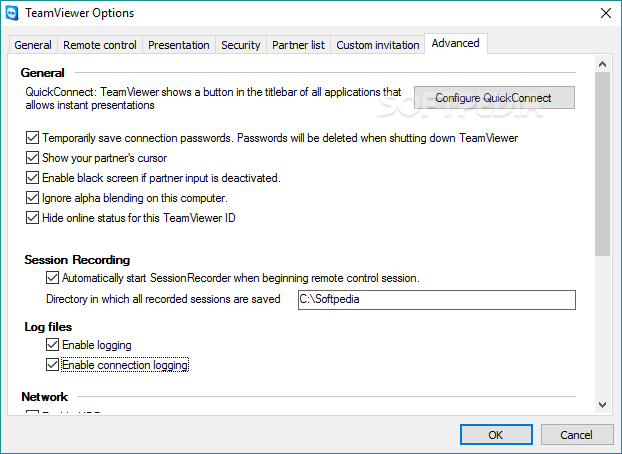622x454 pixels.
Task: Toggle Enable connection logging checkbox
Action: point(52,364)
